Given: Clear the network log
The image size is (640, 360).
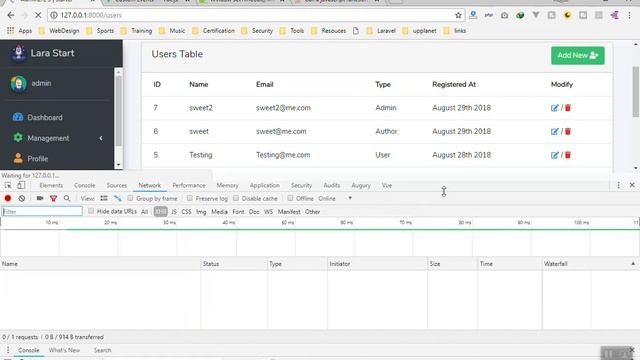Looking at the screenshot, I should [22, 198].
